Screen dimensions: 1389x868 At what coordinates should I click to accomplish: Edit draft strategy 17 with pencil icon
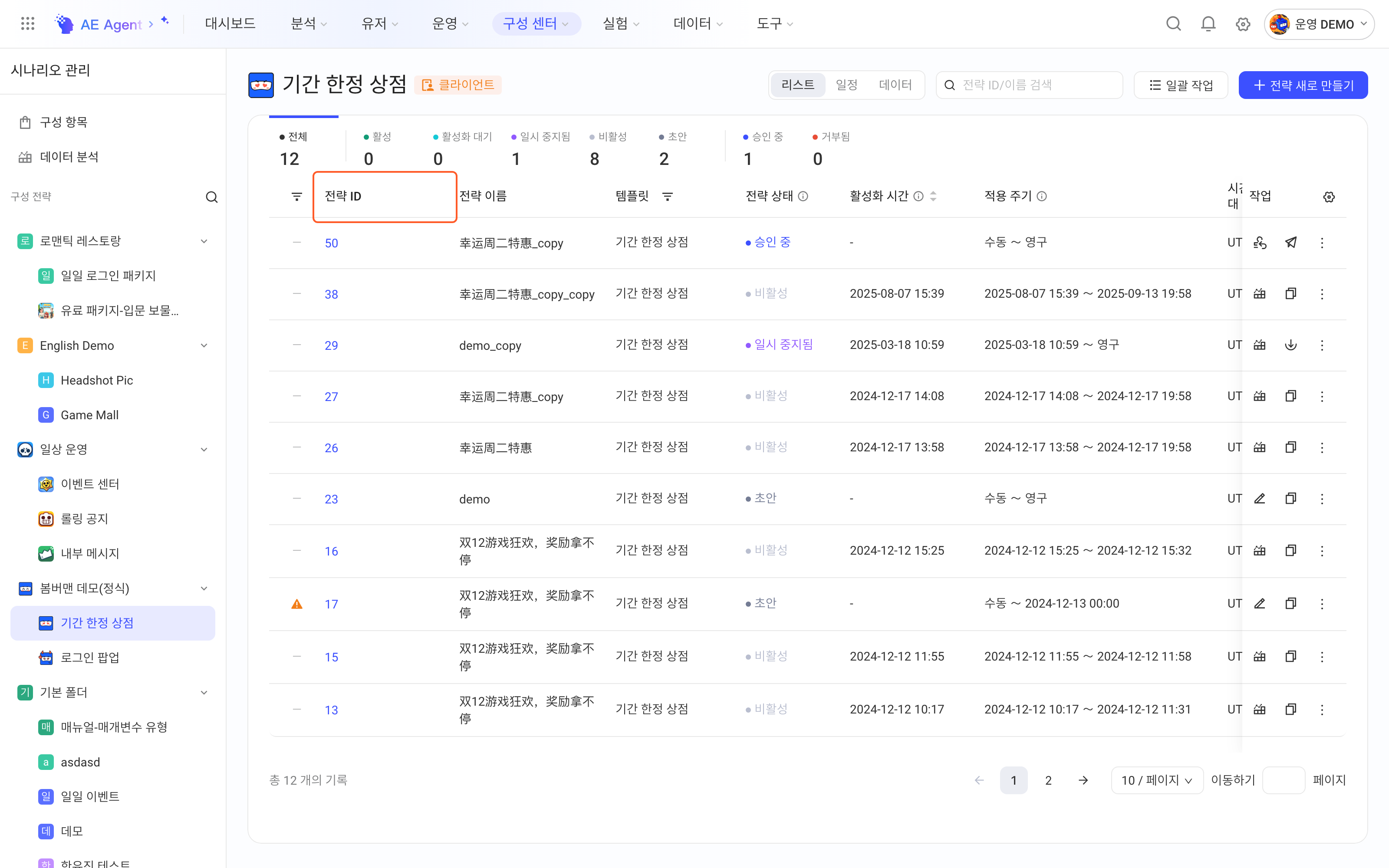click(x=1259, y=603)
